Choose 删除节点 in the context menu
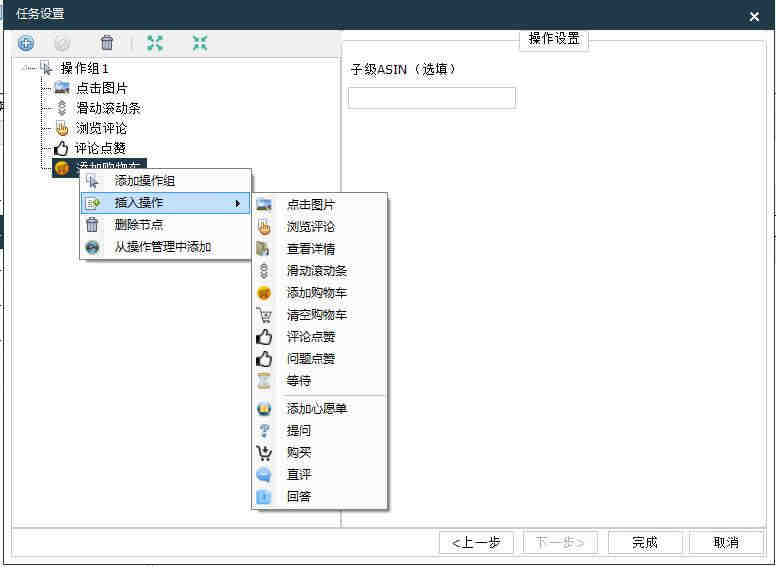This screenshot has height=567, width=776. point(165,225)
